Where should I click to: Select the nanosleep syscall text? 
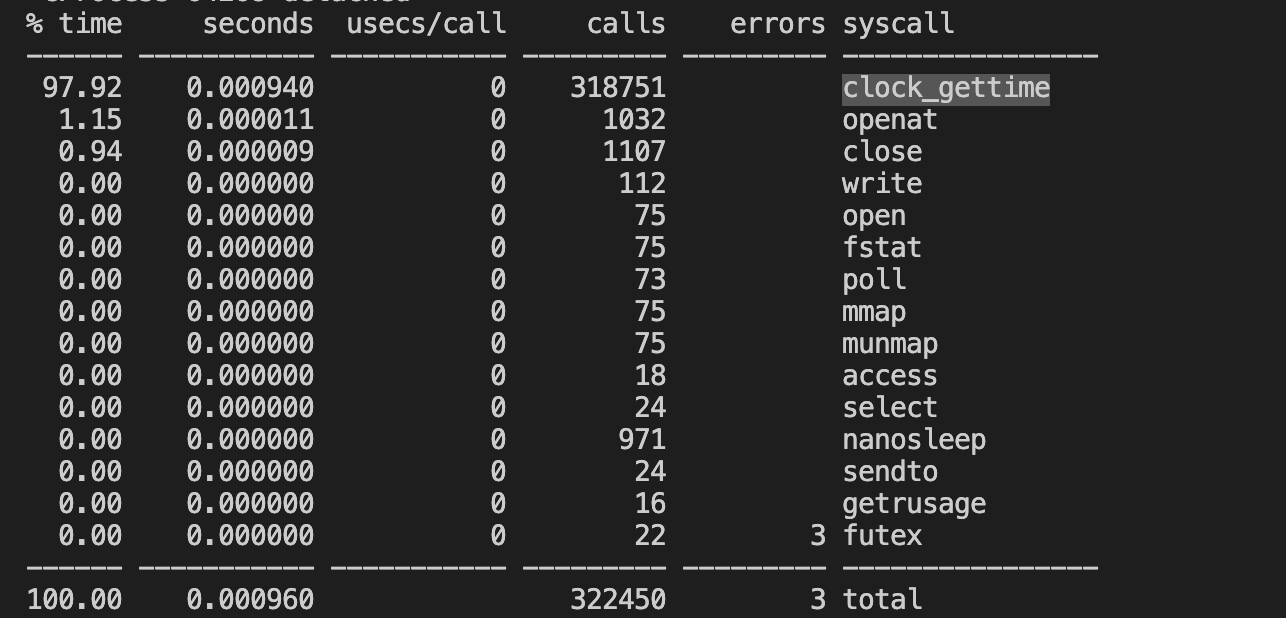914,440
